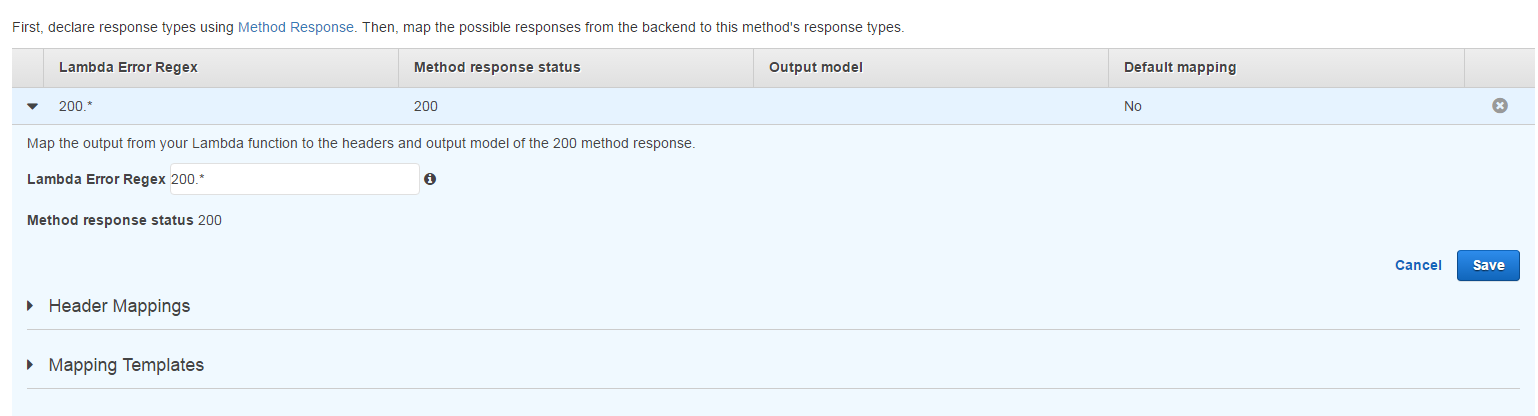Click the bold Lambda Error Regex field label
Screen dimensions: 1538x416
pyautogui.click(x=96, y=179)
